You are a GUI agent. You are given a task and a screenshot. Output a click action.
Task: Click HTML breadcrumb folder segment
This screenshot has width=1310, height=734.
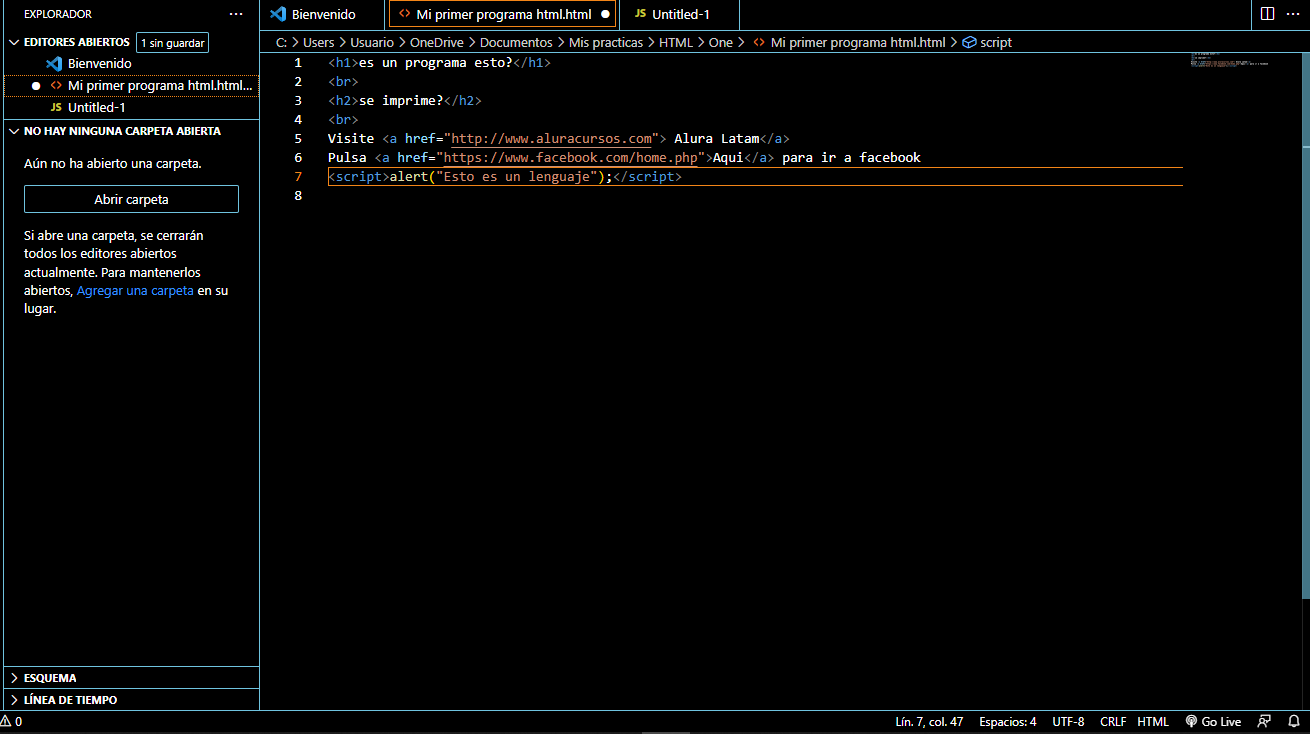point(676,43)
